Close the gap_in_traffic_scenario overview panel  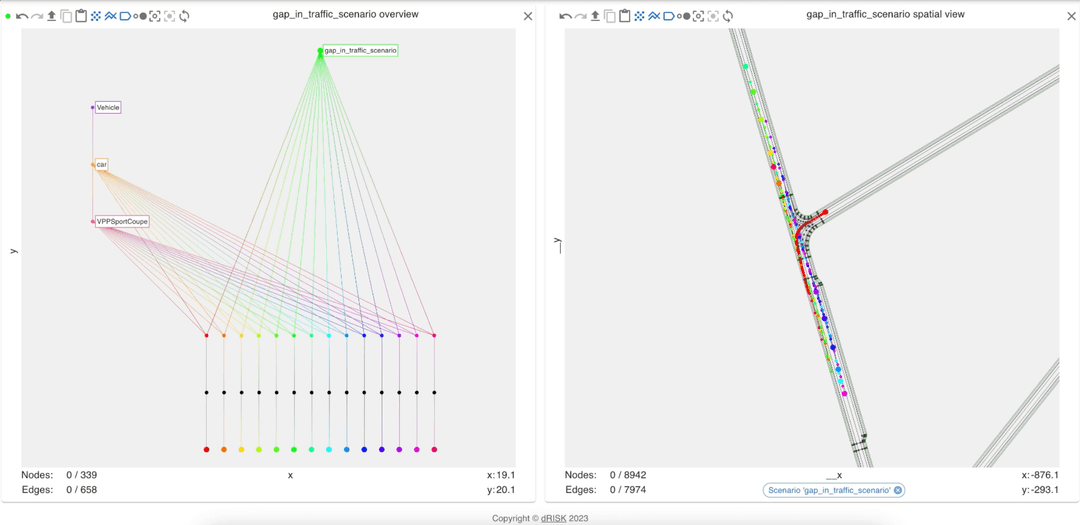point(528,16)
